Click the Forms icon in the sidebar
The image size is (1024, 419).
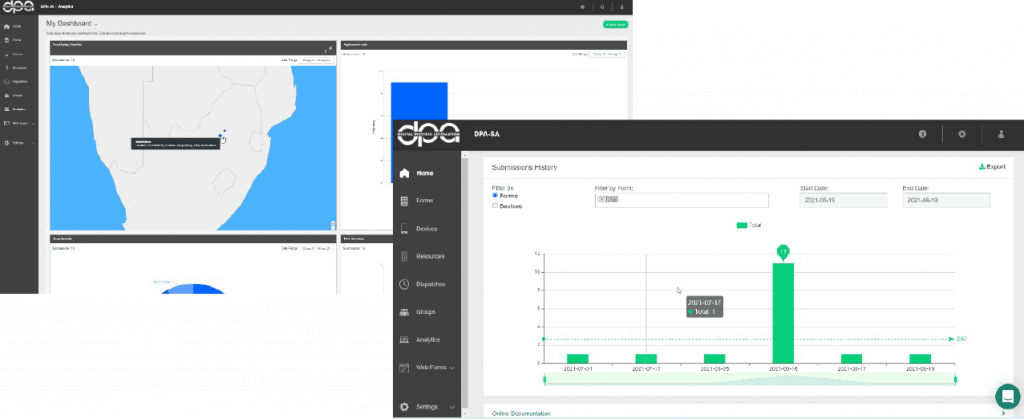click(x=404, y=201)
